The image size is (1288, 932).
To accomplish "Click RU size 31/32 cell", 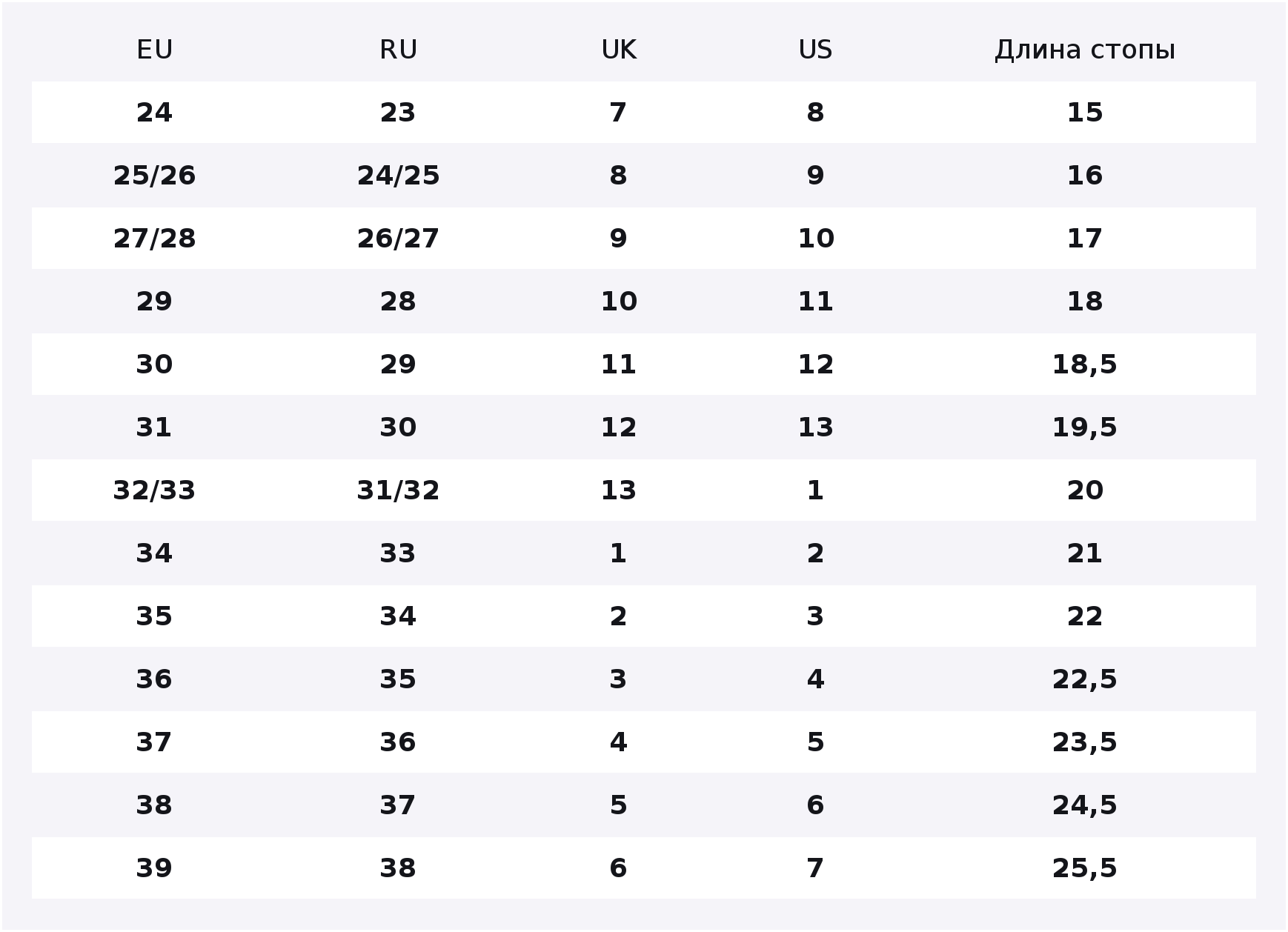I will [x=398, y=490].
